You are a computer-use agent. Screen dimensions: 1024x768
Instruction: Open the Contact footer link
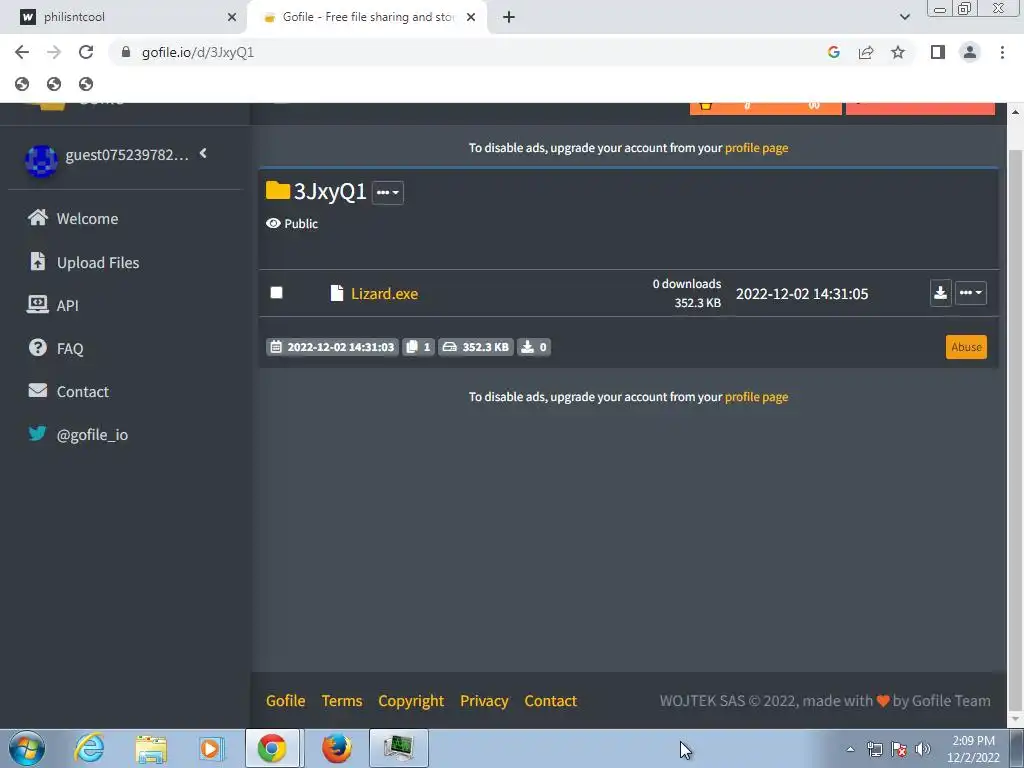pyautogui.click(x=551, y=701)
